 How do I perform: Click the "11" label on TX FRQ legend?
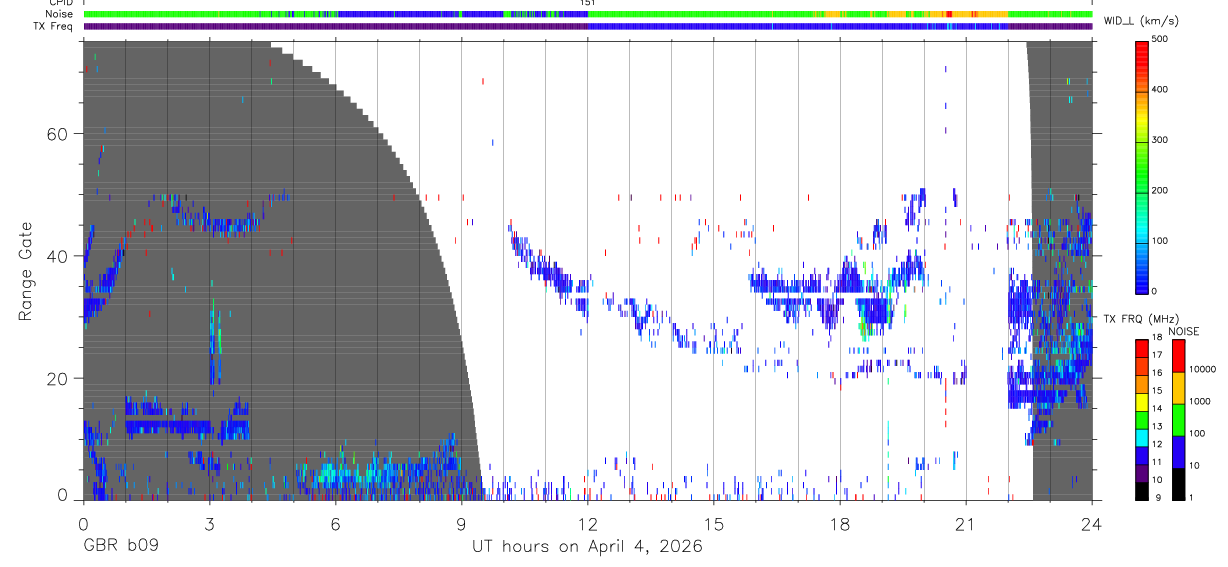pyautogui.click(x=1158, y=463)
